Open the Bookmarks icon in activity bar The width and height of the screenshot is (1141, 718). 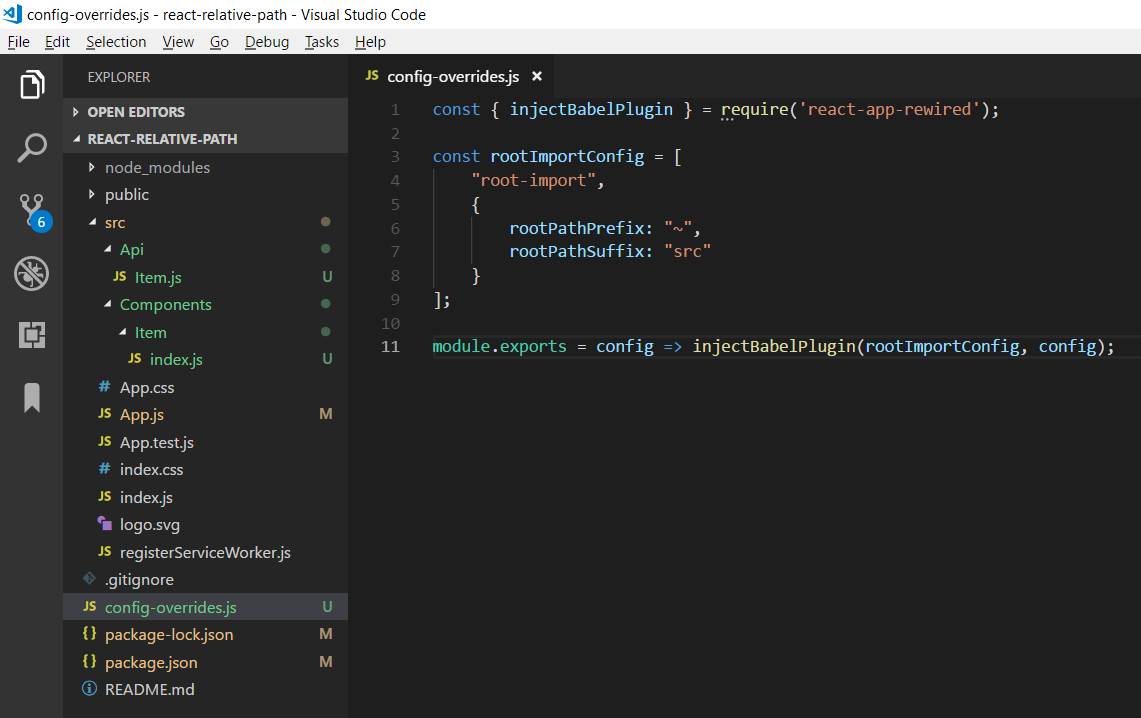(x=31, y=398)
